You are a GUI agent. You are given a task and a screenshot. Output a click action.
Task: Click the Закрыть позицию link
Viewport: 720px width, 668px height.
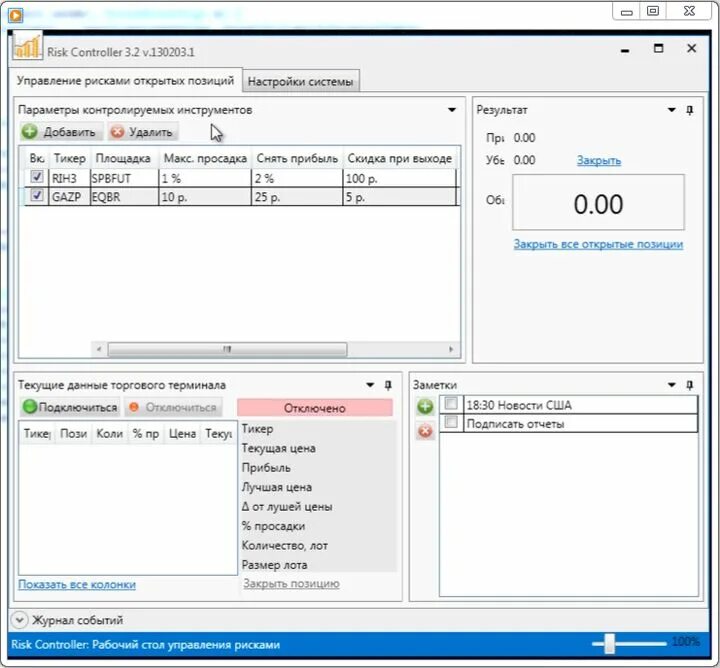pyautogui.click(x=291, y=584)
